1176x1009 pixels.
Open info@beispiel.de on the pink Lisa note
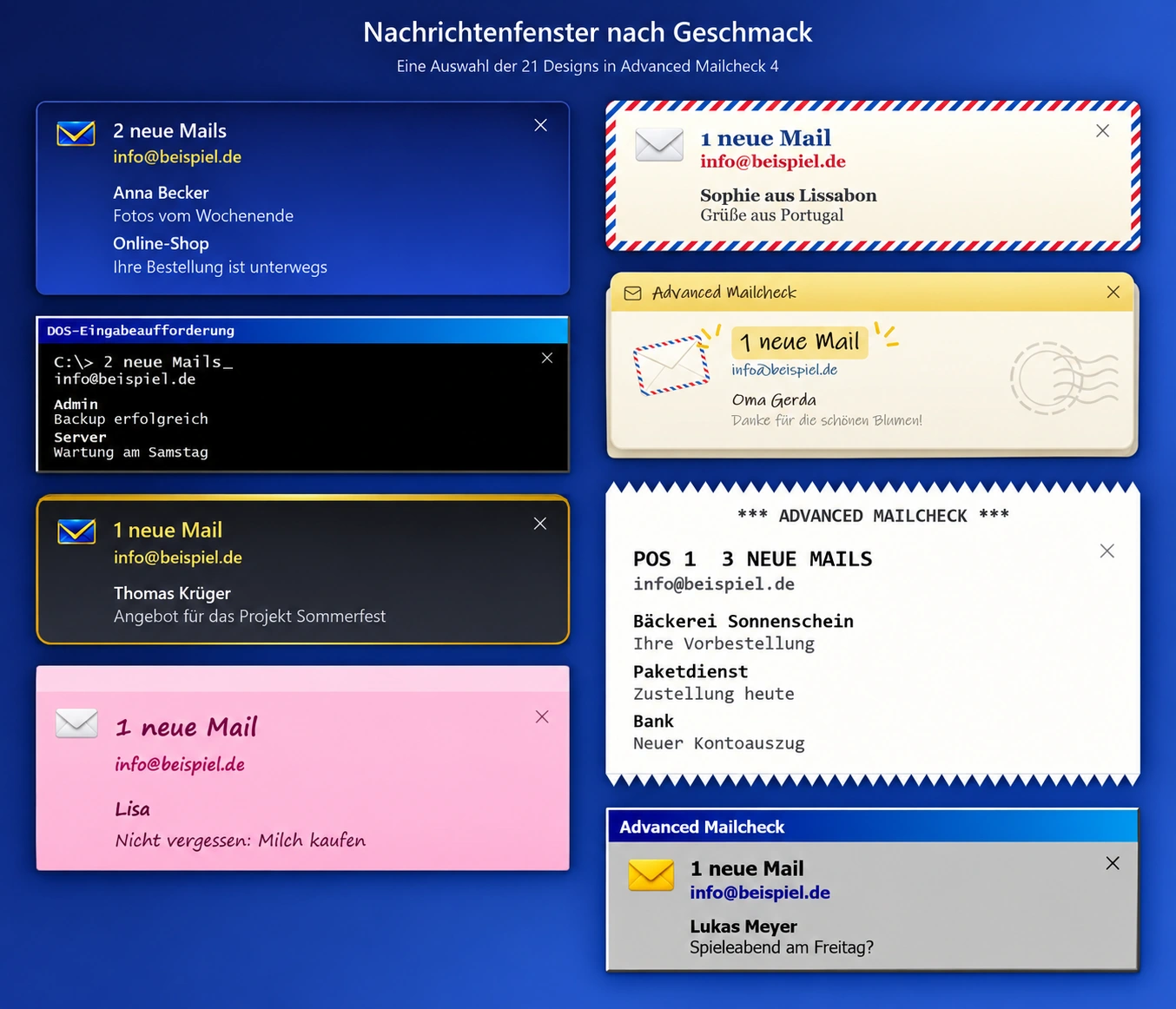coord(180,764)
